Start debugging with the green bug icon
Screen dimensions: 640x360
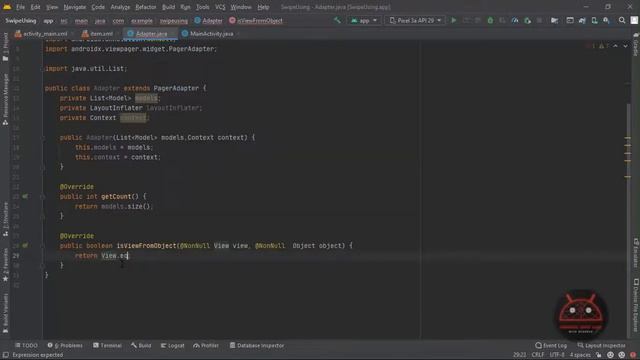[x=490, y=20]
